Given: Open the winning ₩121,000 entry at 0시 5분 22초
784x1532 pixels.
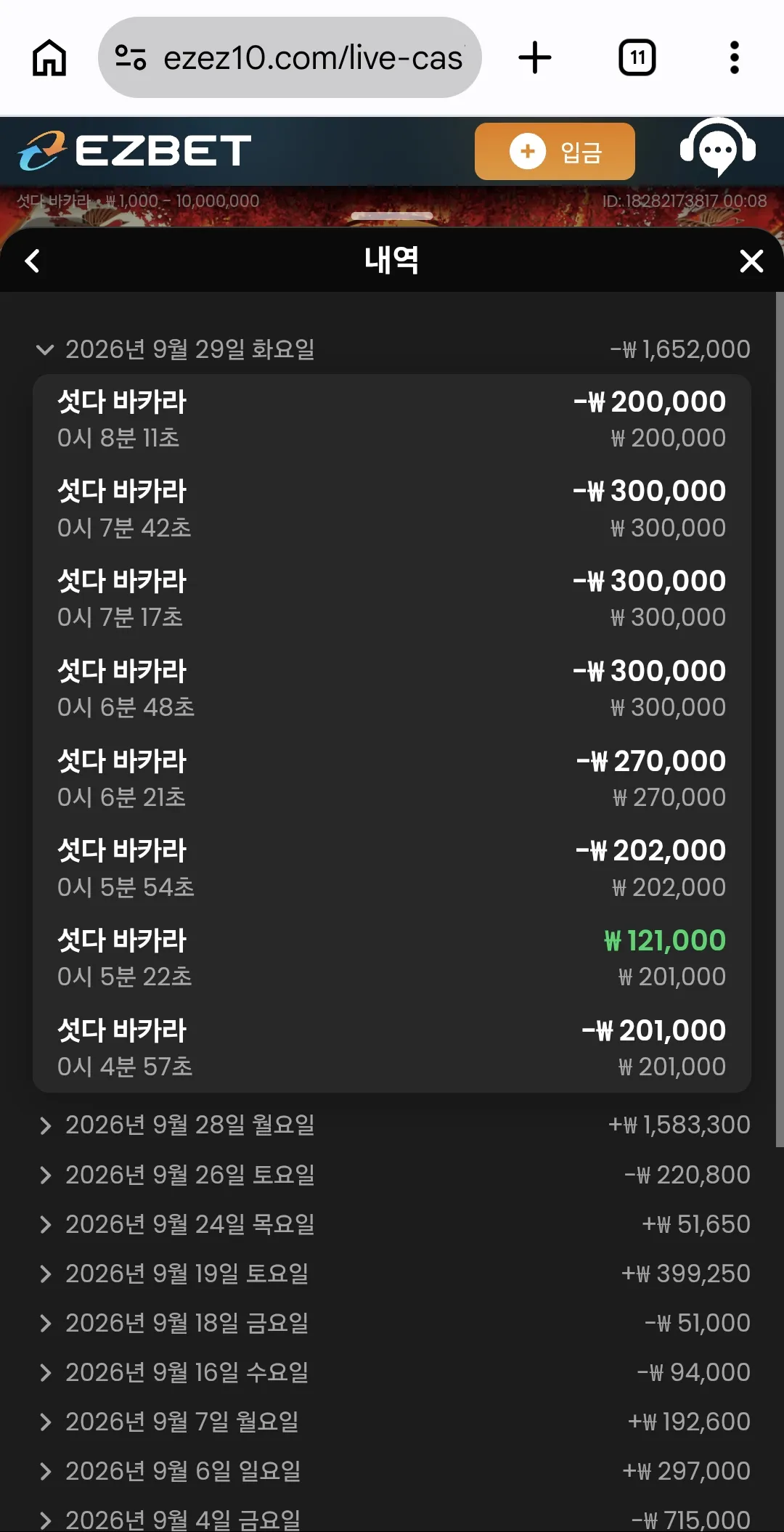Looking at the screenshot, I should (392, 958).
